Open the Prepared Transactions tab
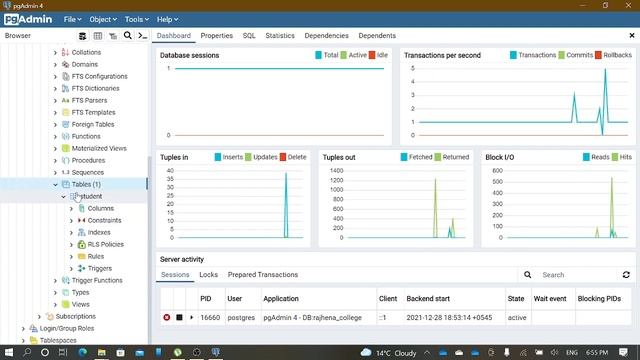 point(263,275)
